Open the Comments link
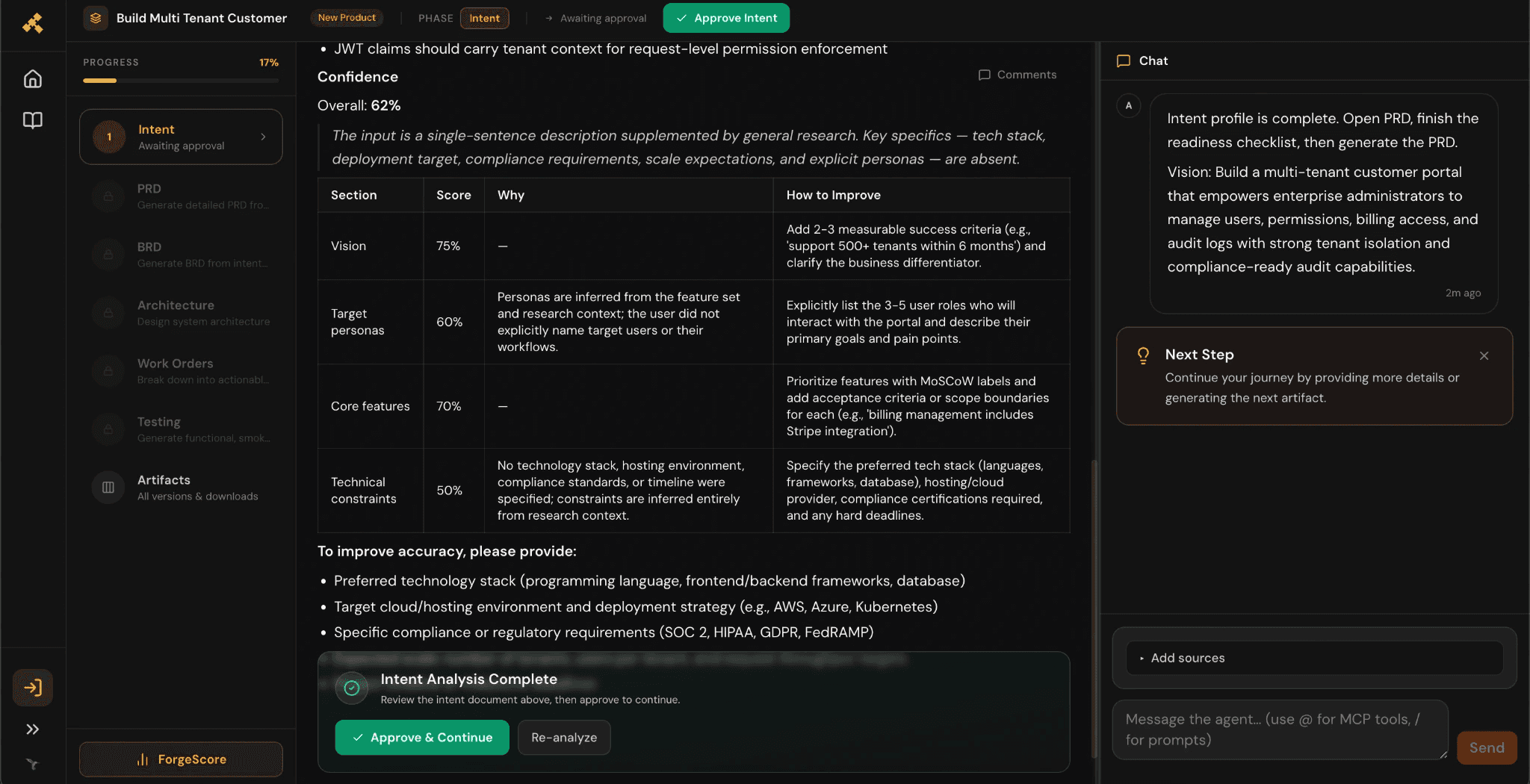This screenshot has height=784, width=1530. 1018,75
